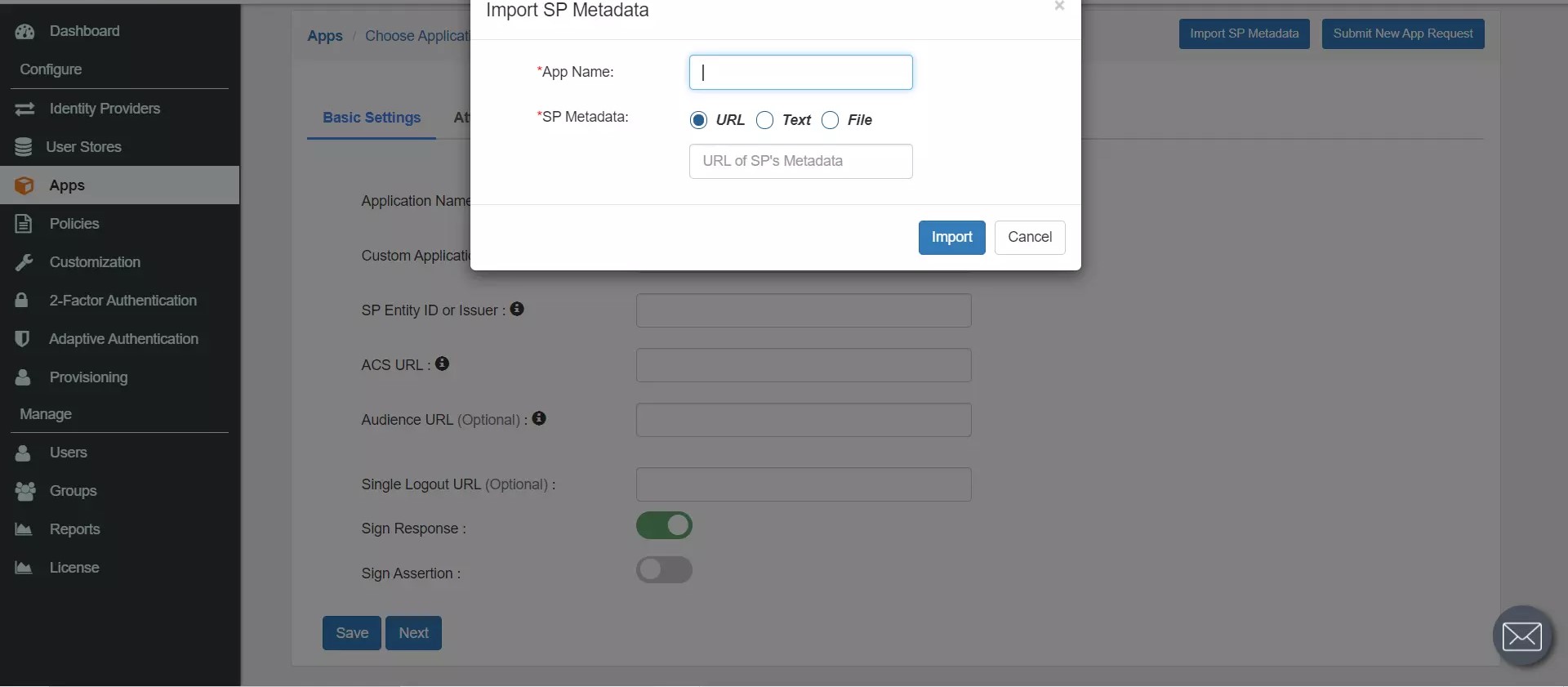Click the Groups people icon
Viewport: 1568px width, 687px height.
[25, 491]
